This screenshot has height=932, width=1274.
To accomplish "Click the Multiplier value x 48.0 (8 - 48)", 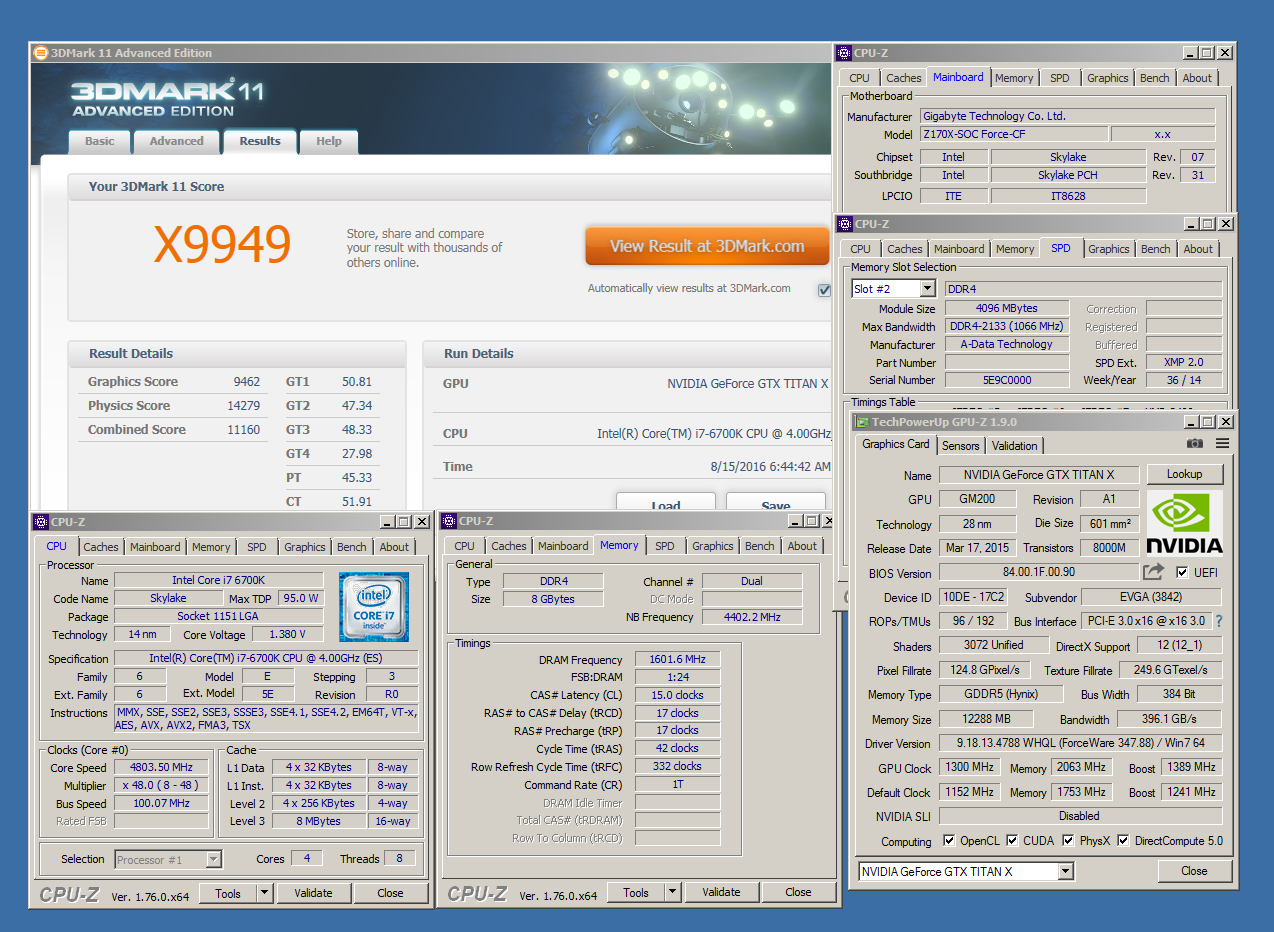I will pyautogui.click(x=161, y=786).
